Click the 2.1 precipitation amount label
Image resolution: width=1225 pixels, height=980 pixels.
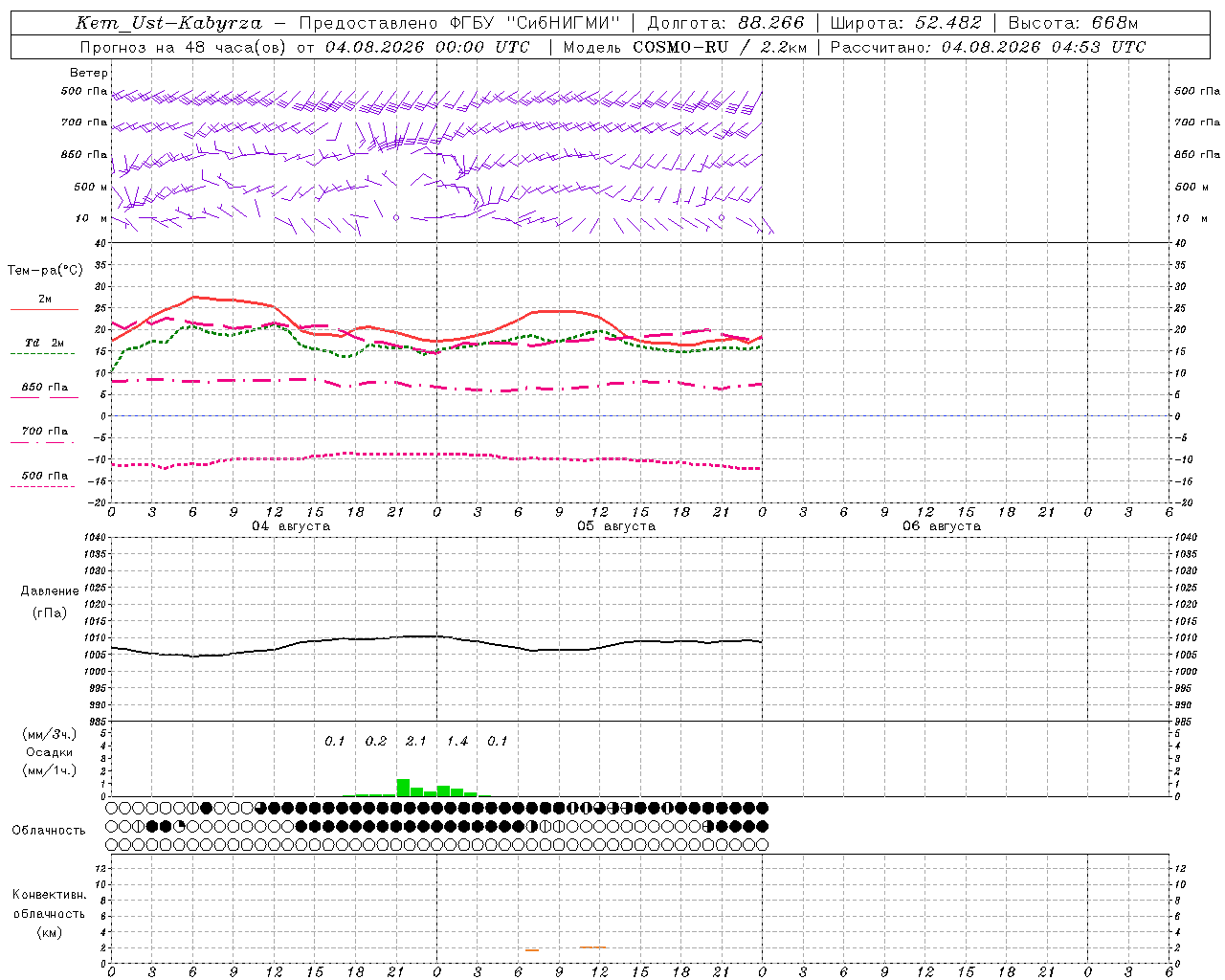(x=416, y=742)
